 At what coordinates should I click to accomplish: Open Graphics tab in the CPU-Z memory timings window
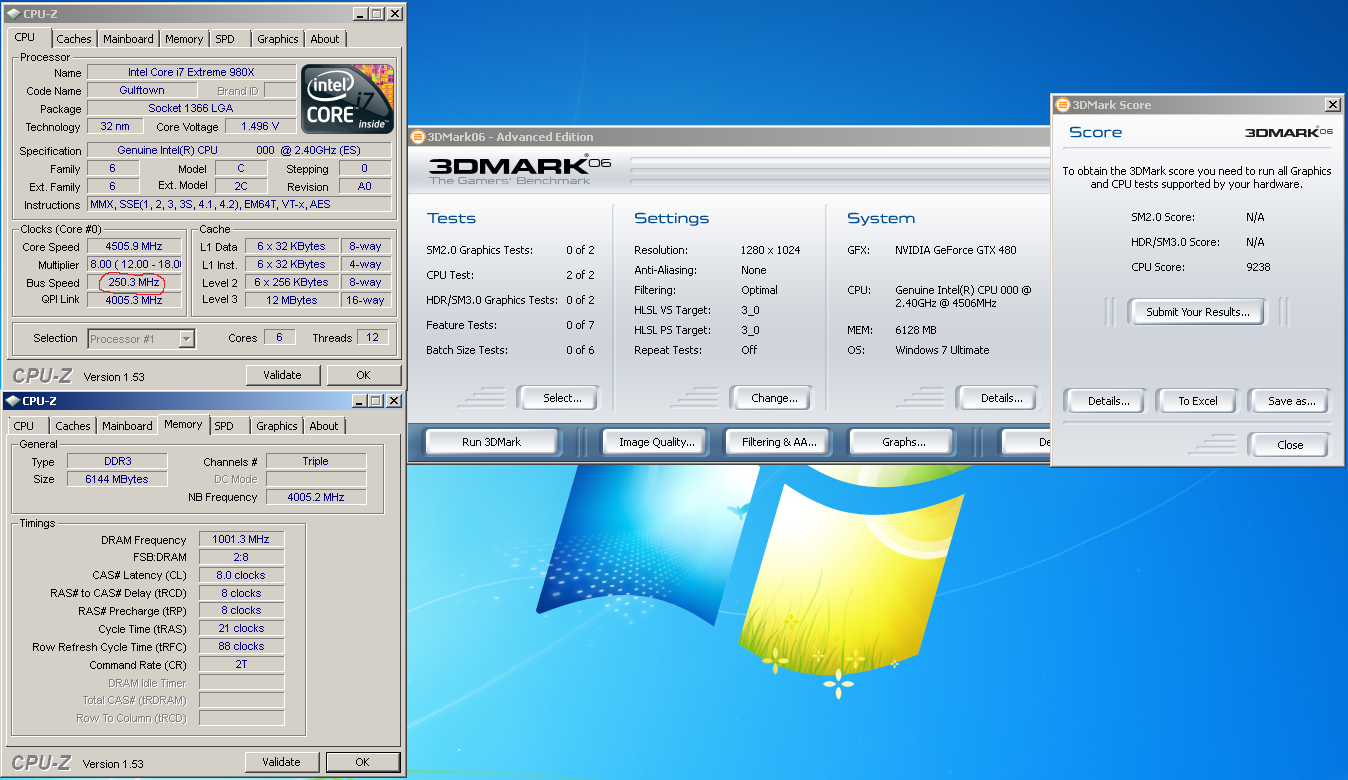(277, 426)
